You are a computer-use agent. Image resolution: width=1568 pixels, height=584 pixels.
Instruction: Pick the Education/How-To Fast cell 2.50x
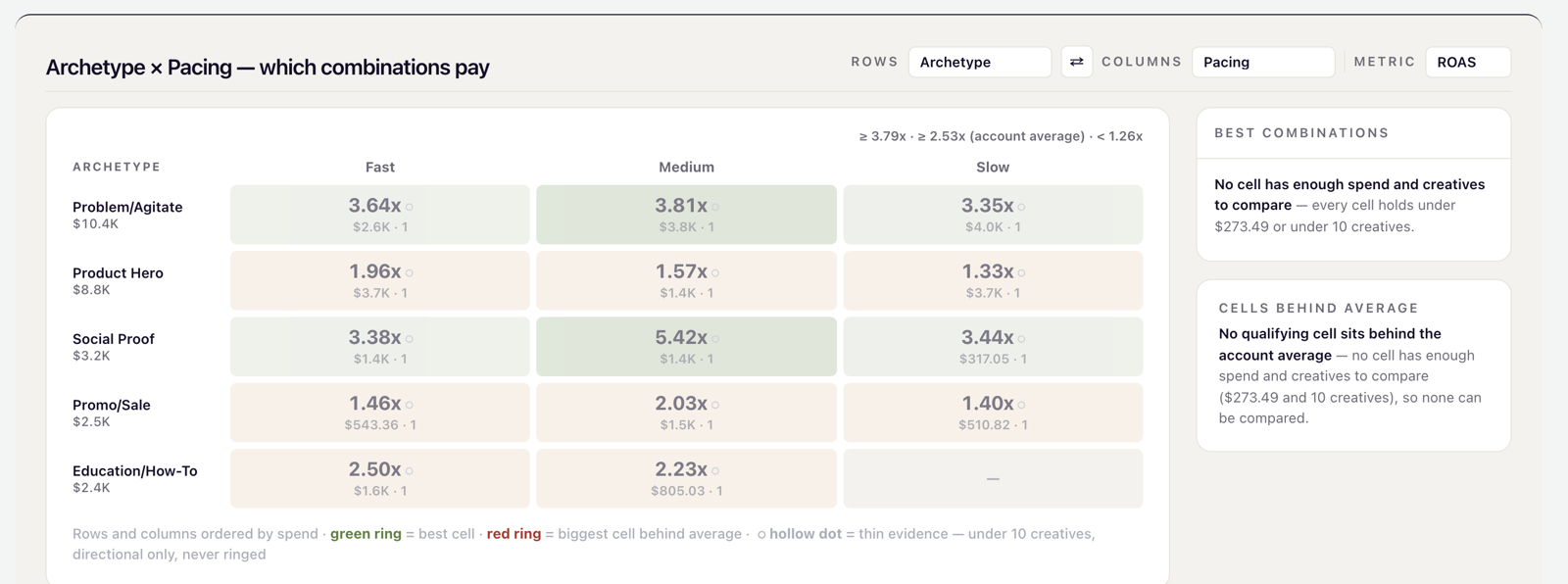pyautogui.click(x=380, y=478)
